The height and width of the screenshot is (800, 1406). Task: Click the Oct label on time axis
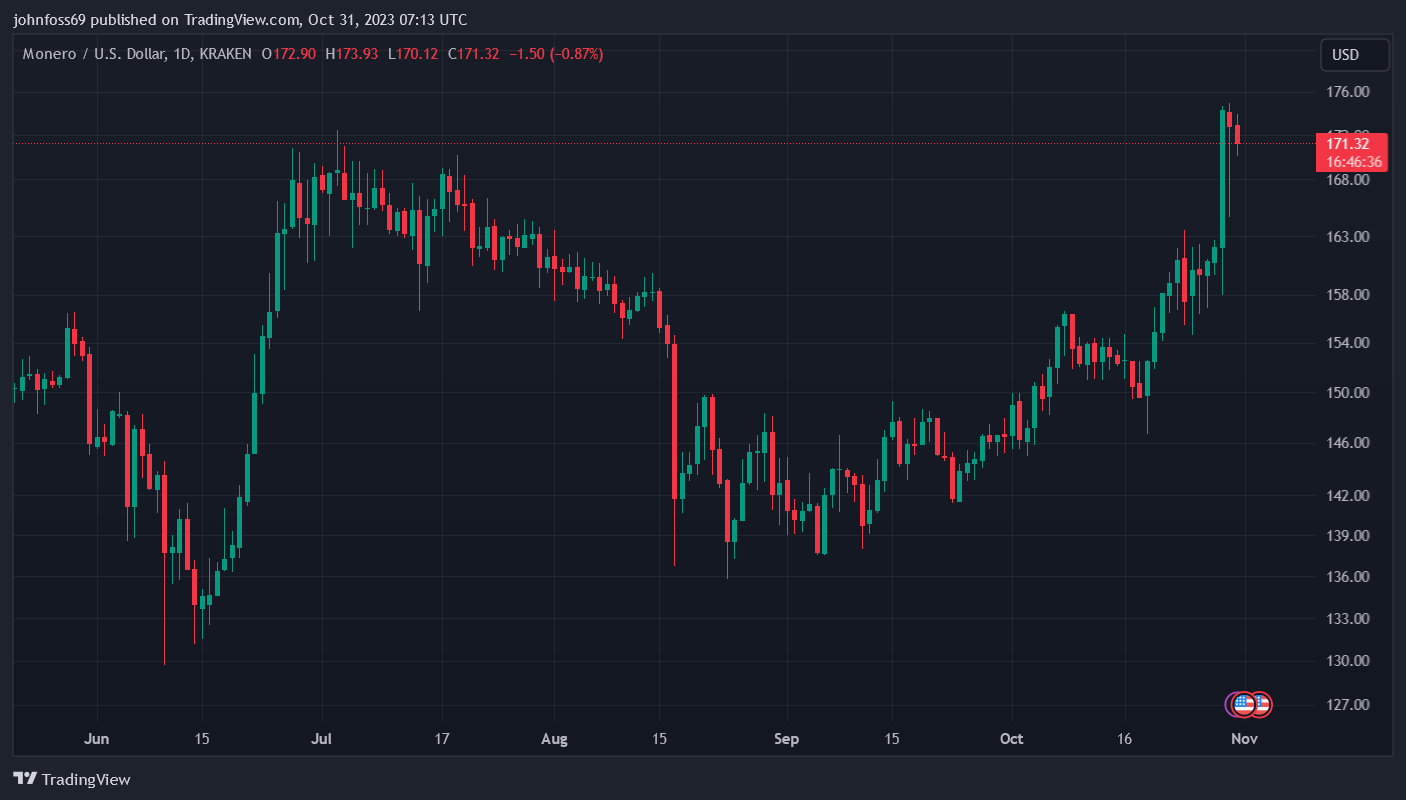[1012, 739]
